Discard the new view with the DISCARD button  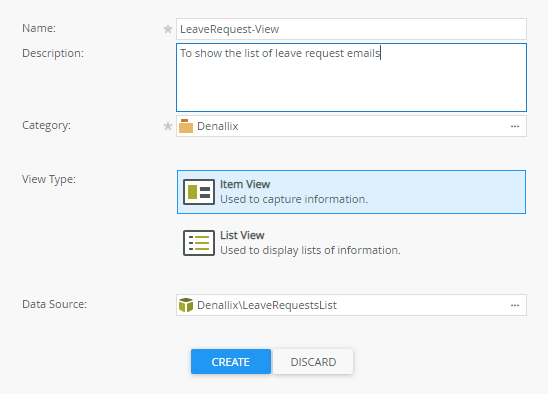313,362
